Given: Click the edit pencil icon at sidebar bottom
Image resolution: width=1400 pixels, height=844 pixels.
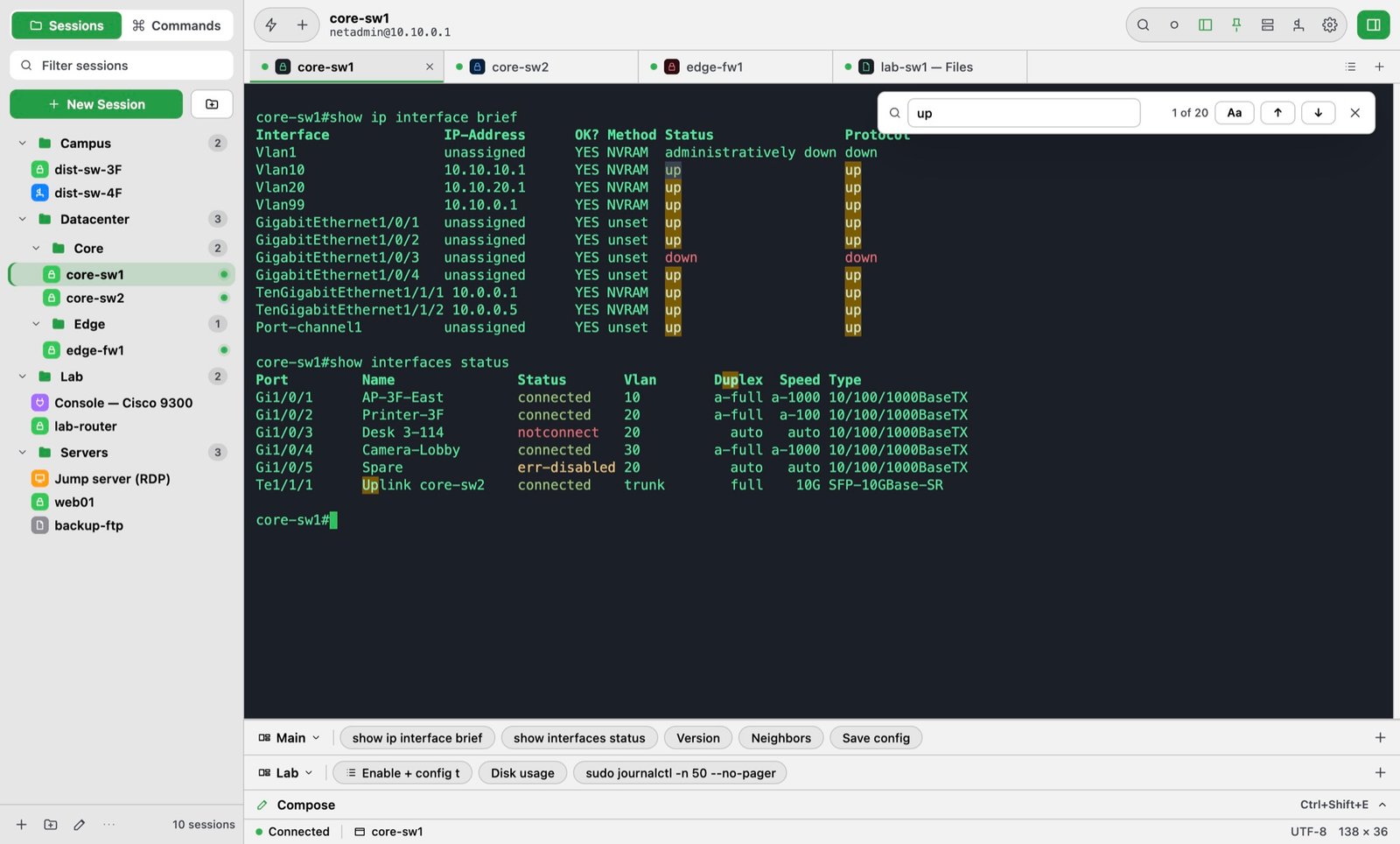Looking at the screenshot, I should pos(80,825).
